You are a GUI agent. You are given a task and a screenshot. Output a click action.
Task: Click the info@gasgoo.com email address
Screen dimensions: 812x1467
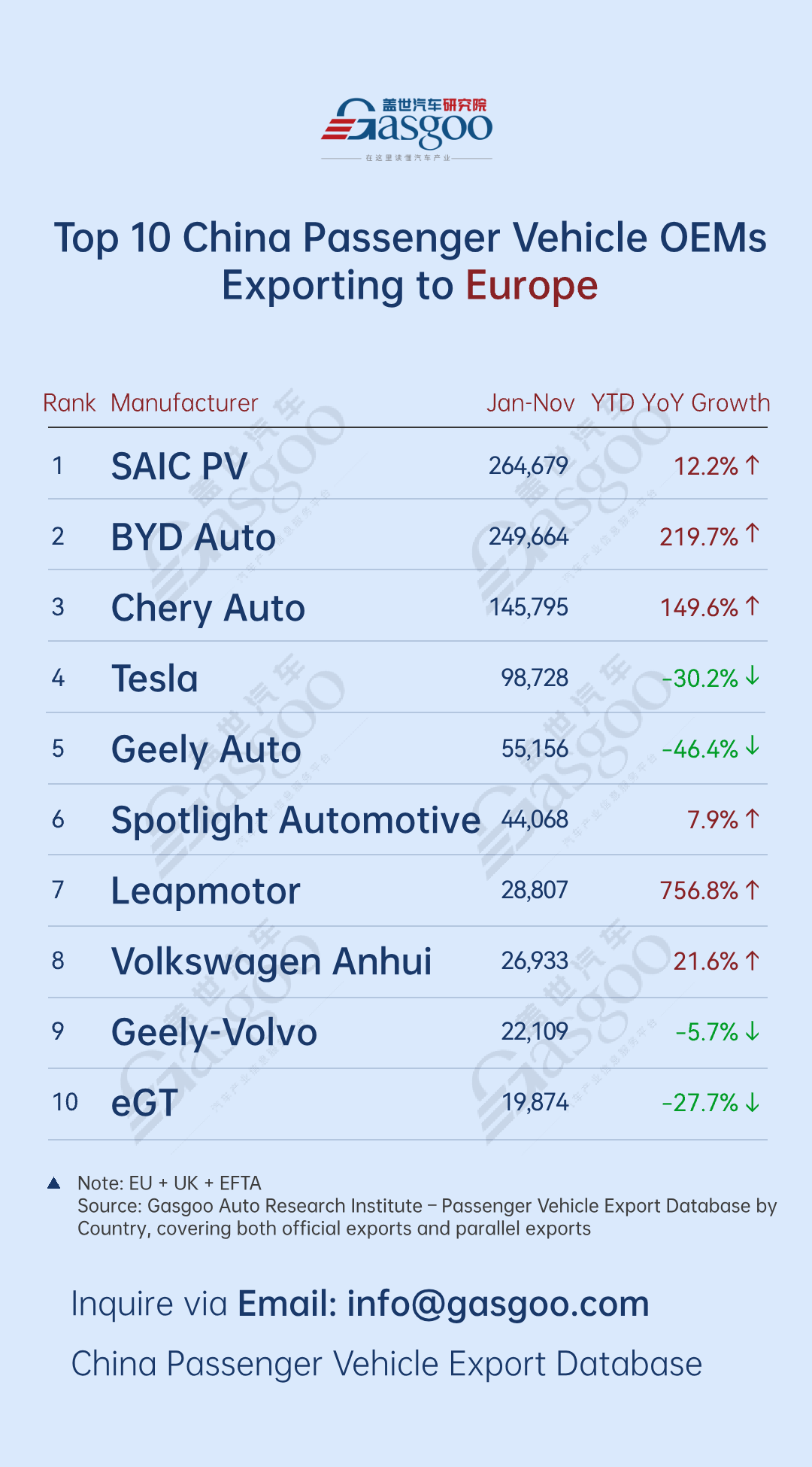point(498,1304)
